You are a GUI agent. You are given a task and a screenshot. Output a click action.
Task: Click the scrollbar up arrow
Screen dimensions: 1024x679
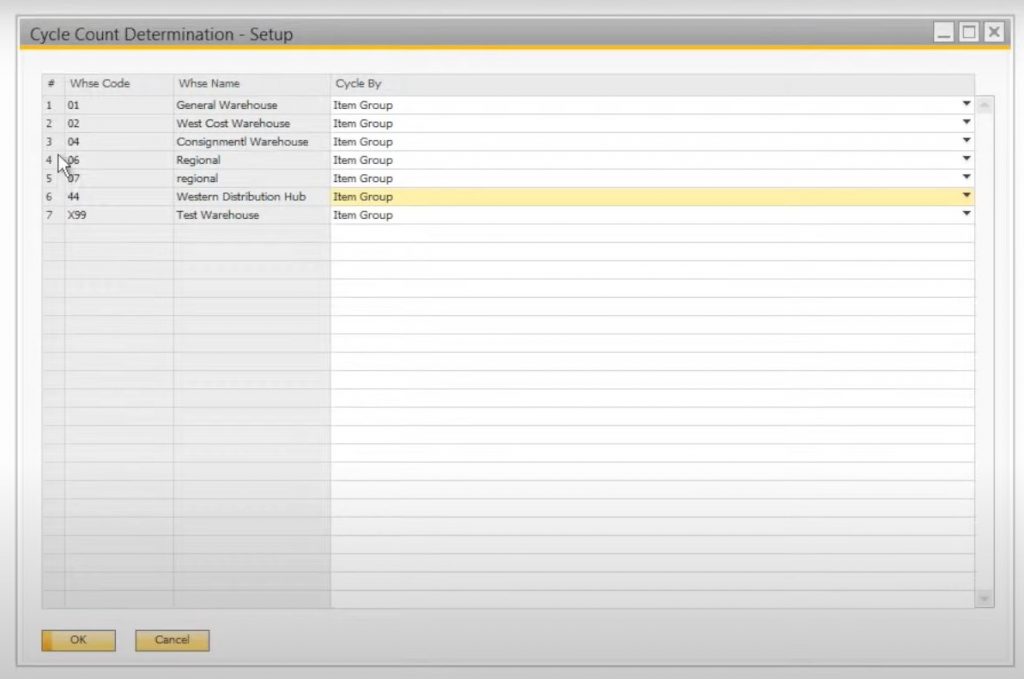coord(983,104)
